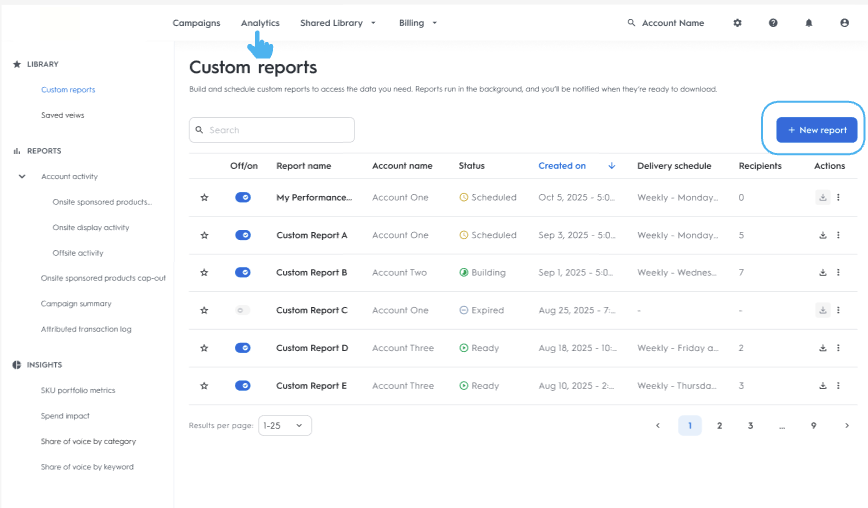
Task: Toggle off My Performance report switch
Action: (243, 198)
